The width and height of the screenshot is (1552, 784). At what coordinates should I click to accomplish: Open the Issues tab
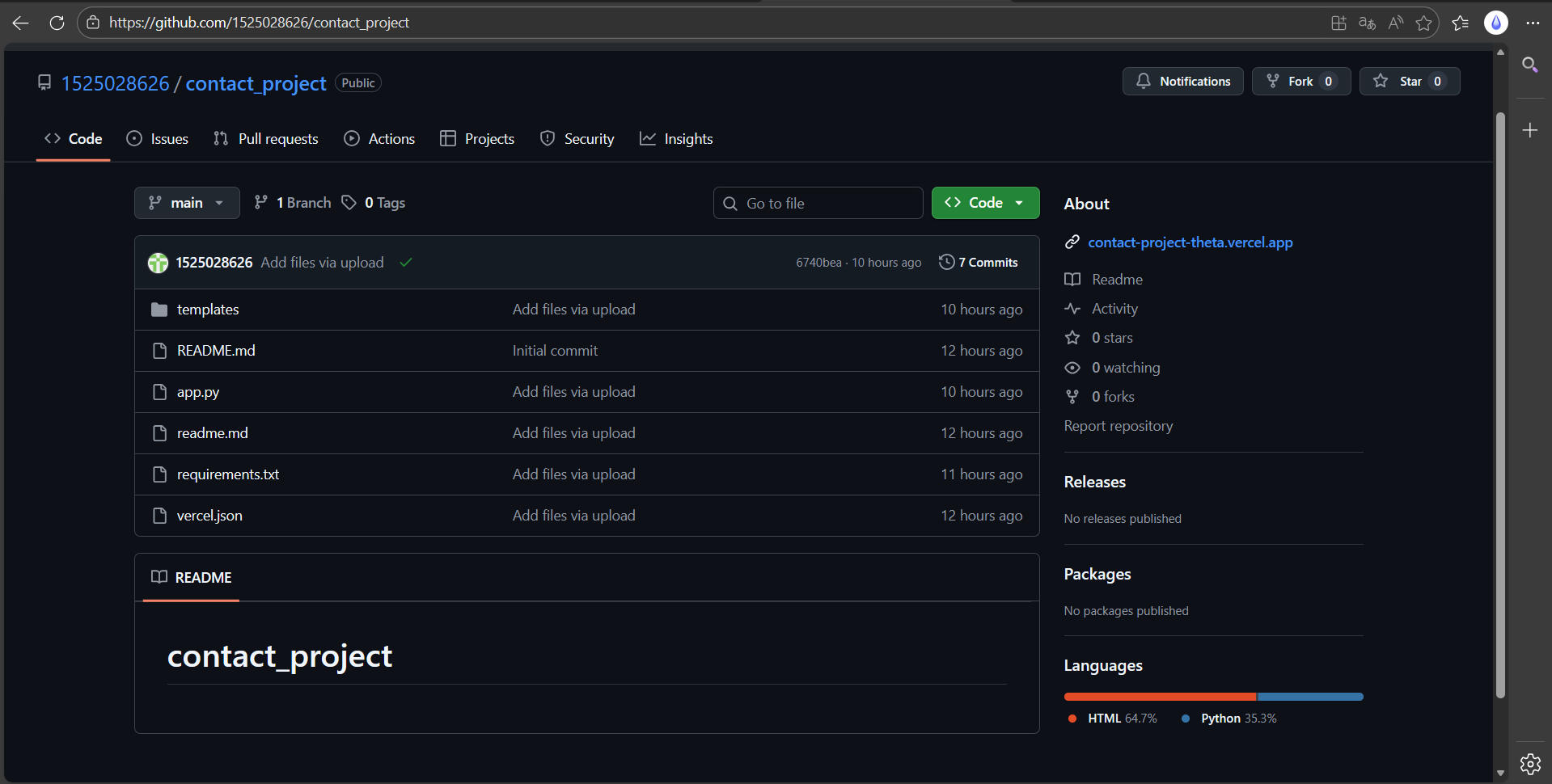pos(158,139)
